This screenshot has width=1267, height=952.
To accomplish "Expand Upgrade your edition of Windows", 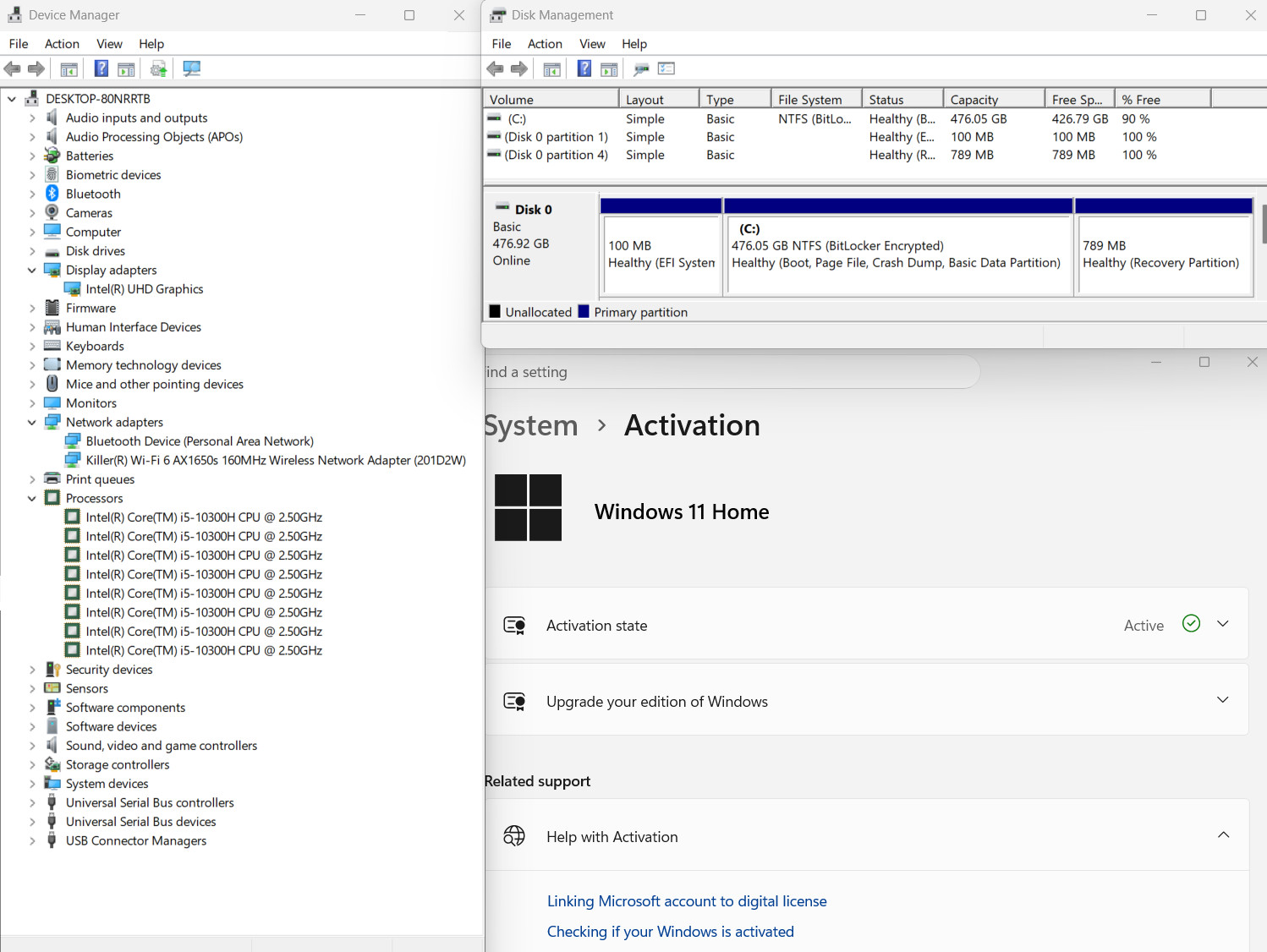I will pyautogui.click(x=1222, y=700).
